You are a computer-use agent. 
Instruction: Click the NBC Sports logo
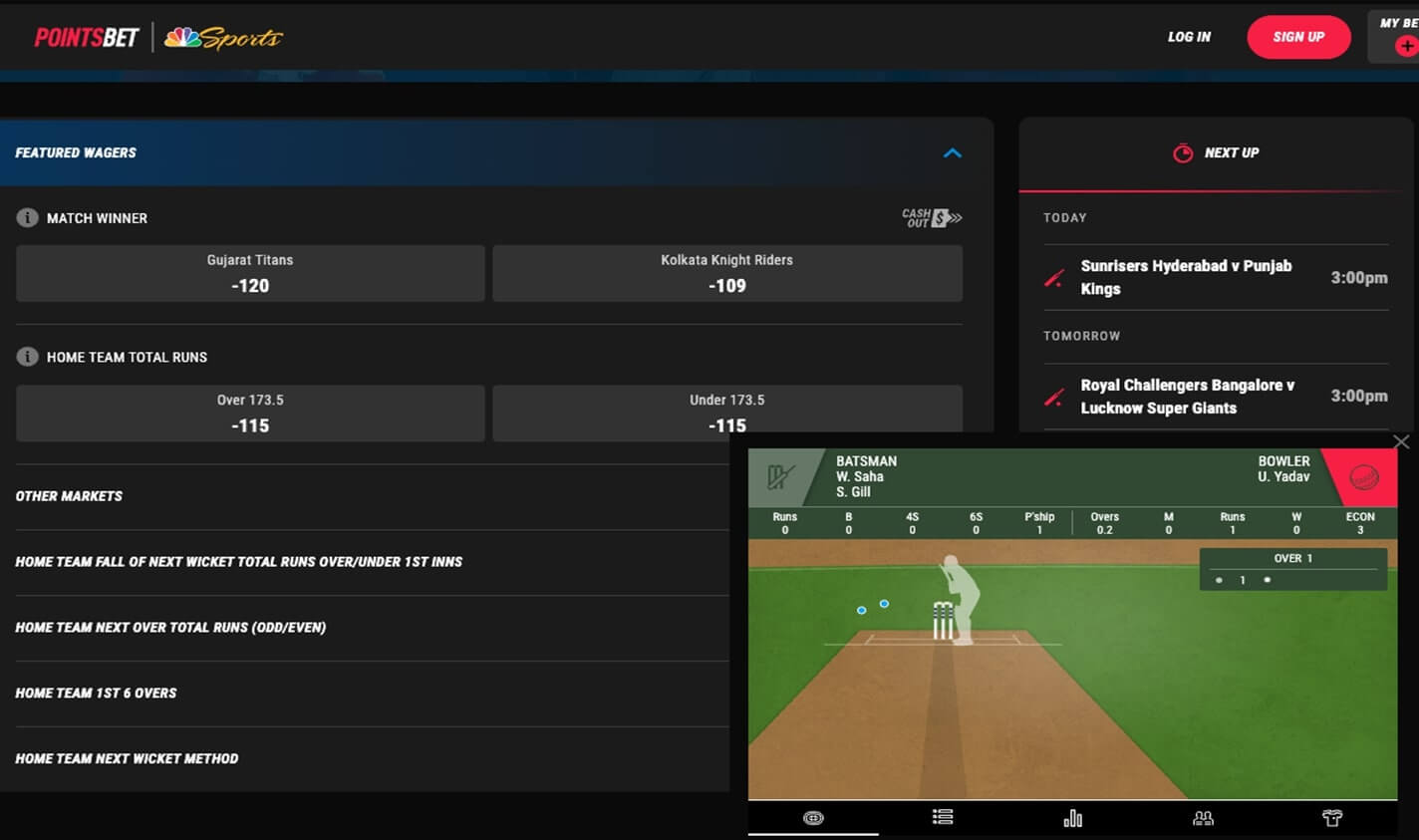[x=223, y=38]
